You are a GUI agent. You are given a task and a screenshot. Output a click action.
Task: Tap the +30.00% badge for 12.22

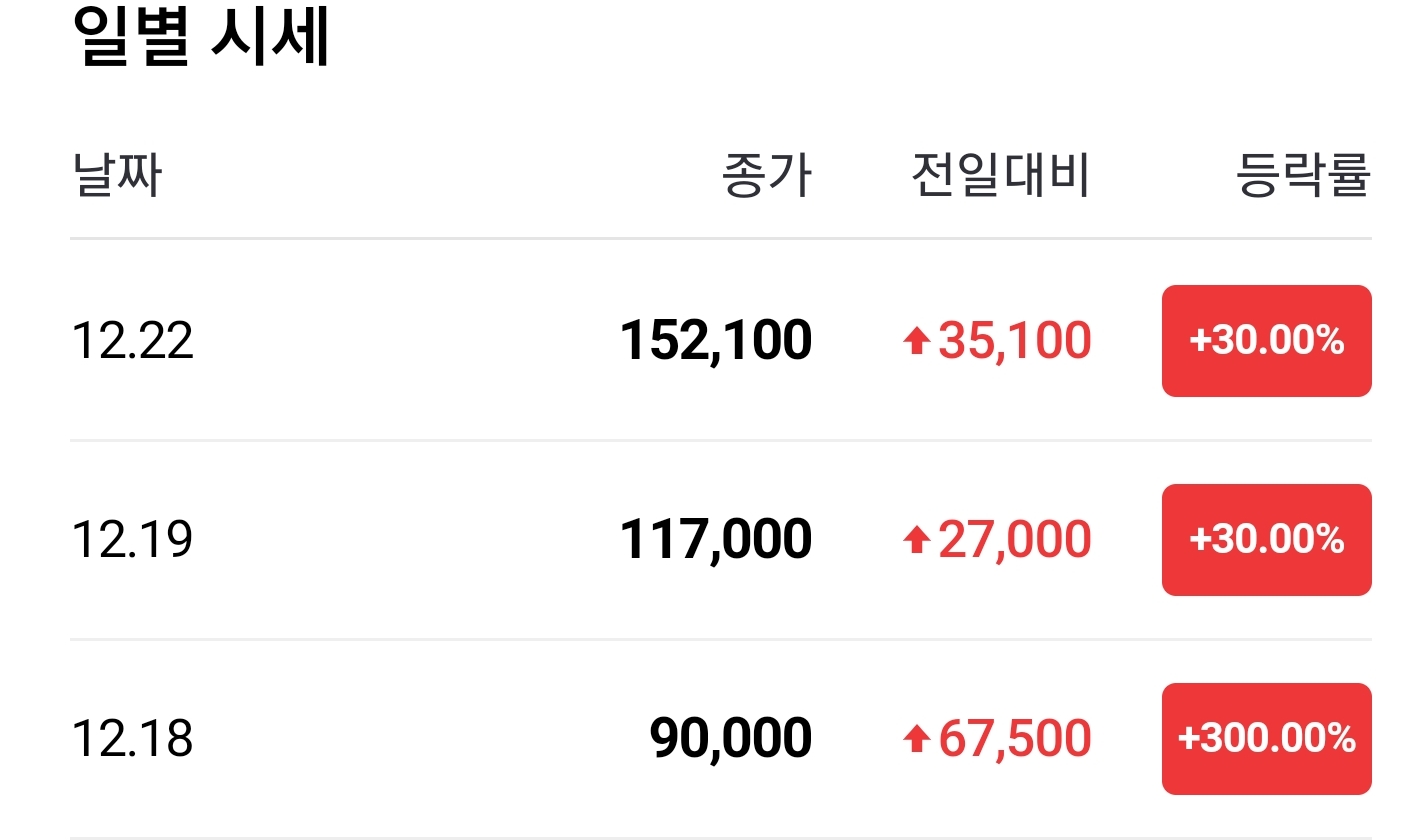click(x=1266, y=341)
